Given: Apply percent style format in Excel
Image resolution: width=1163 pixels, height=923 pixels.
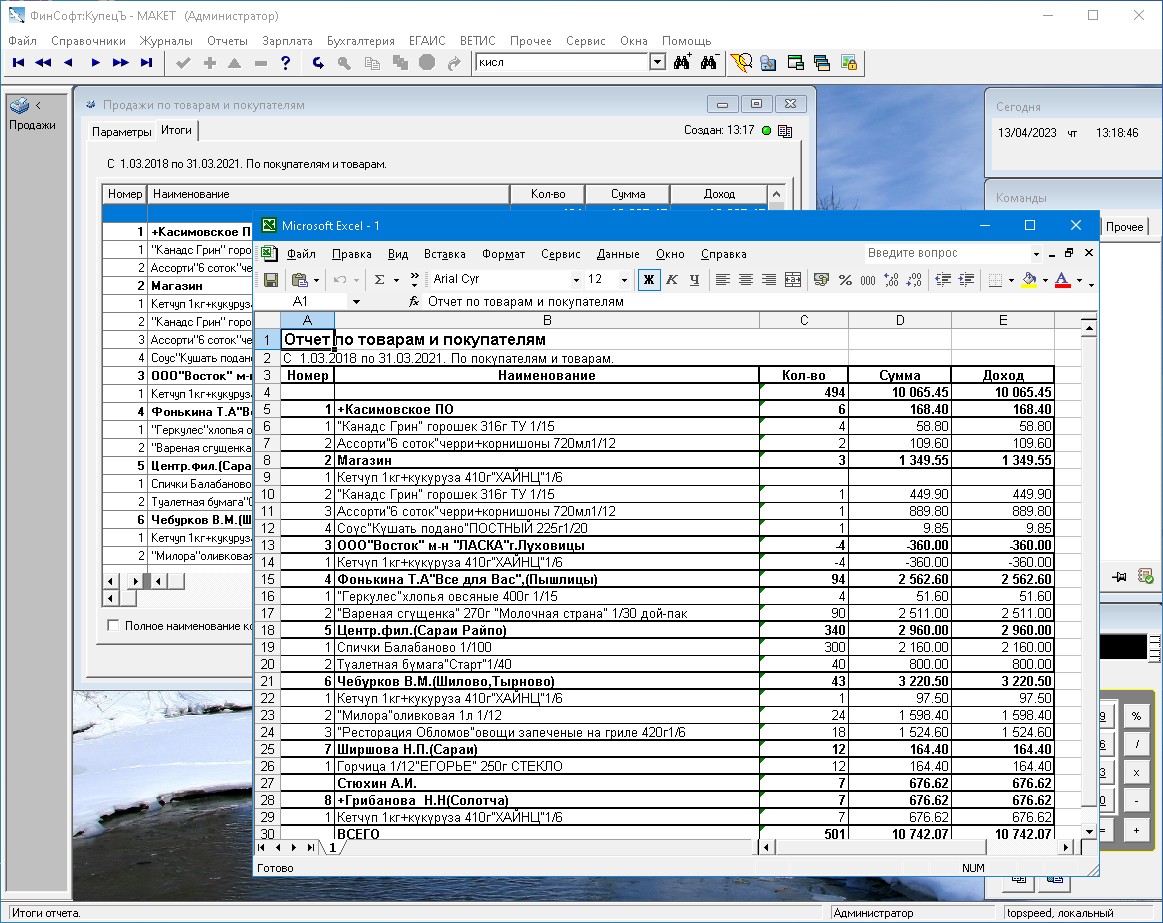Looking at the screenshot, I should [x=845, y=280].
